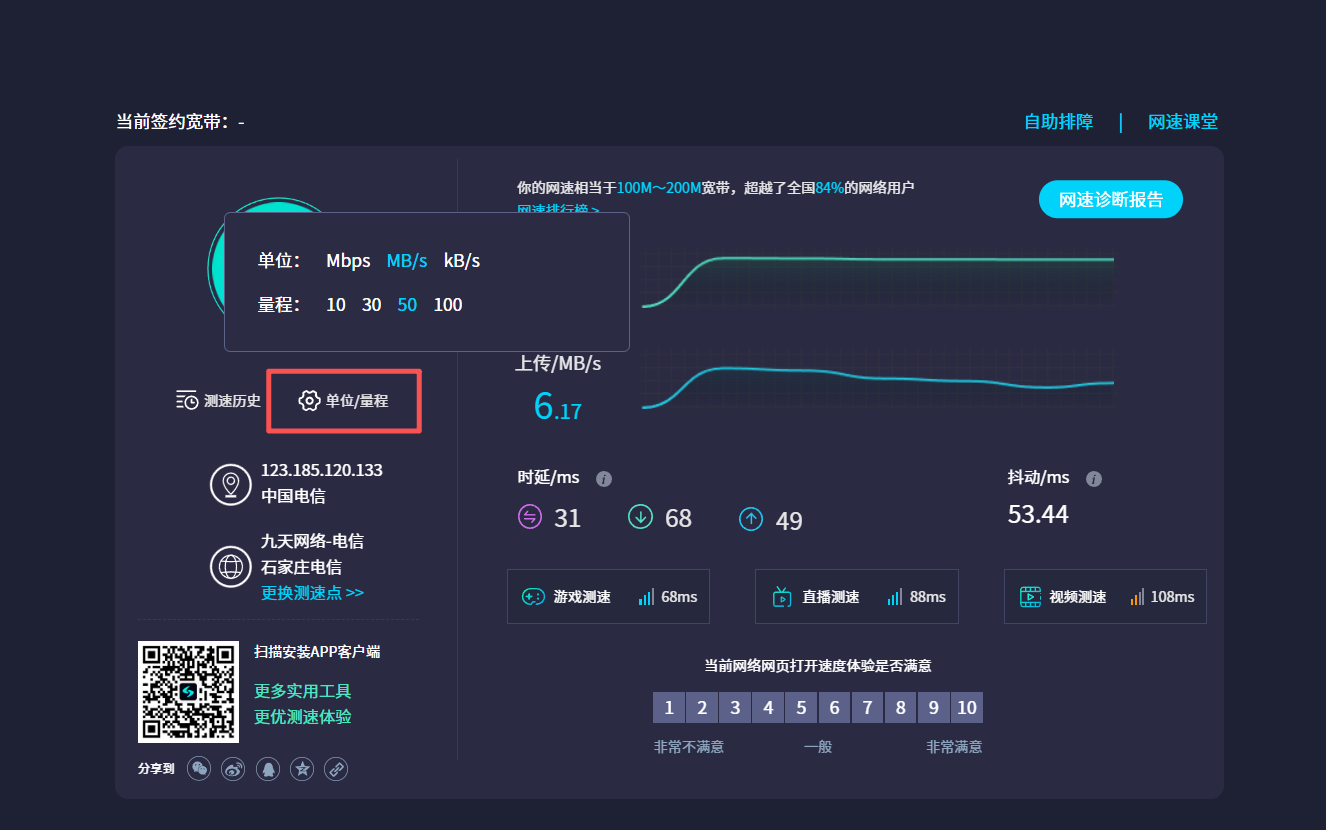Click signal bars icon beside 88ms

pyautogui.click(x=894, y=597)
